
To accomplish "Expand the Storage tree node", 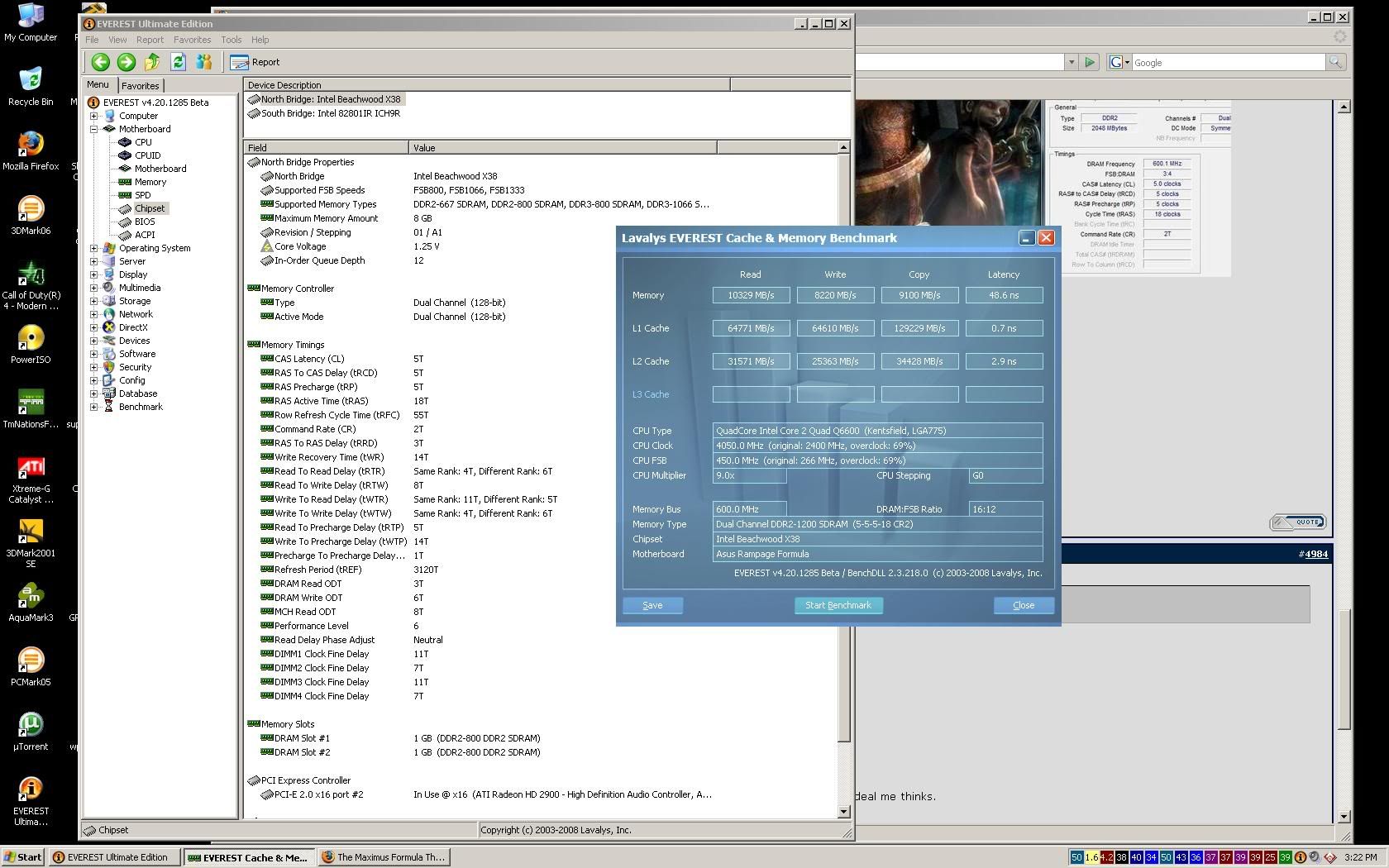I will [94, 301].
